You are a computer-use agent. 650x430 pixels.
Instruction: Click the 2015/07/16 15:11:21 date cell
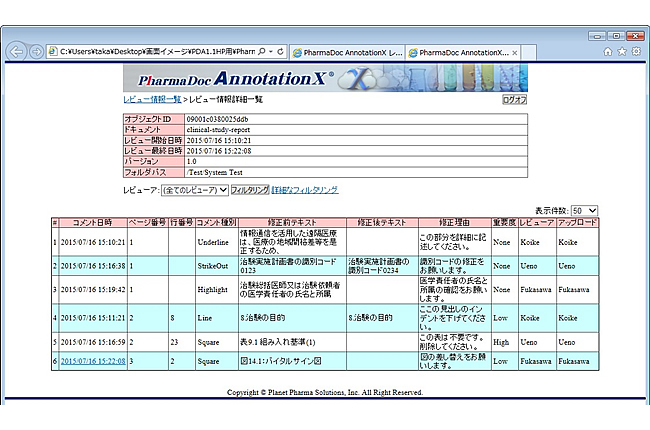[x=93, y=318]
